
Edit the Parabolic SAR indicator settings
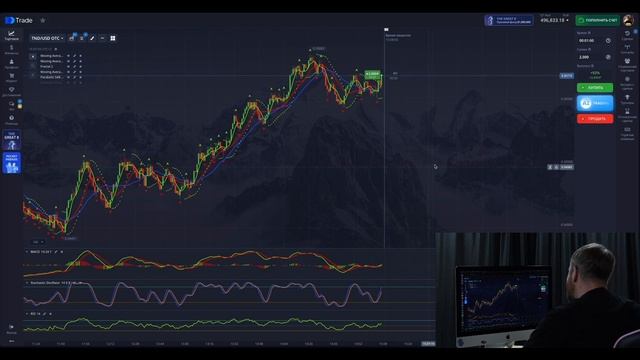point(74,77)
